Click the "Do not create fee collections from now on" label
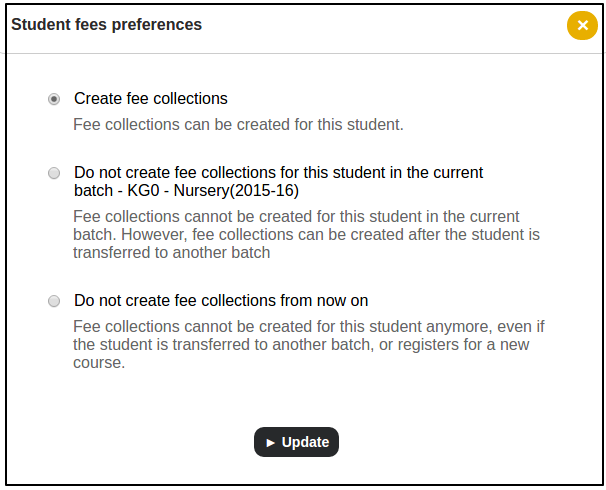 click(x=228, y=301)
